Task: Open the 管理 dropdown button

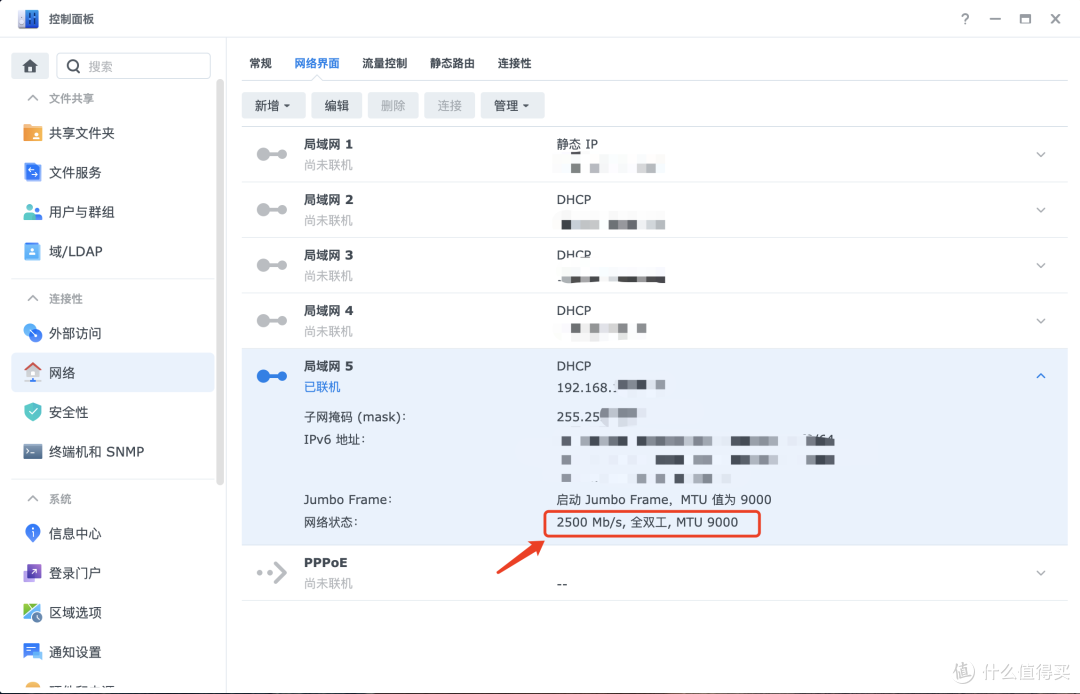Action: (512, 105)
